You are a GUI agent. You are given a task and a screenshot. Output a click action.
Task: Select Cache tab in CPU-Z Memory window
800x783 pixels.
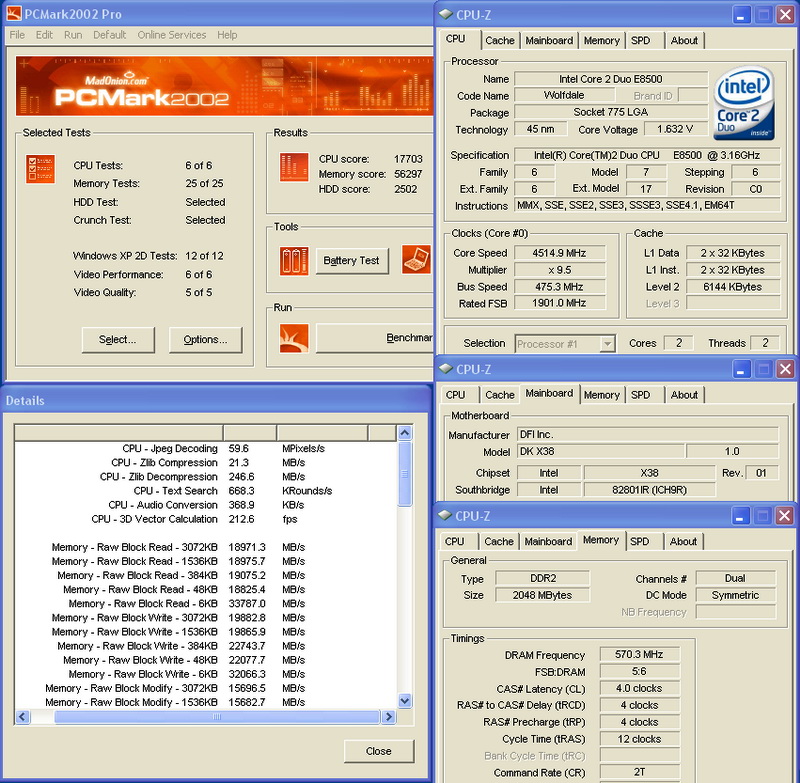click(x=498, y=541)
